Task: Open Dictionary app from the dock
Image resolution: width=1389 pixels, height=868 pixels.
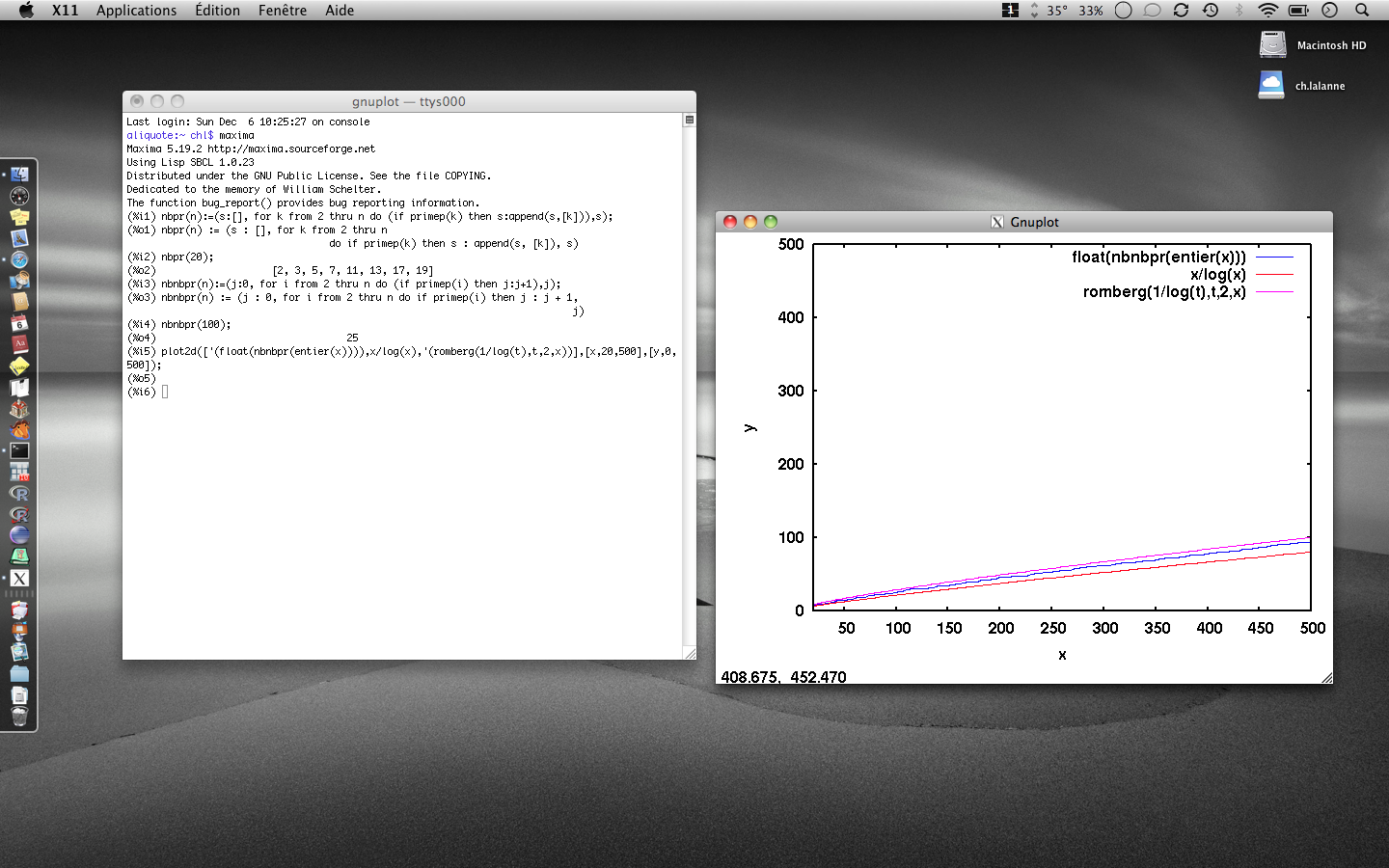Action: click(19, 344)
